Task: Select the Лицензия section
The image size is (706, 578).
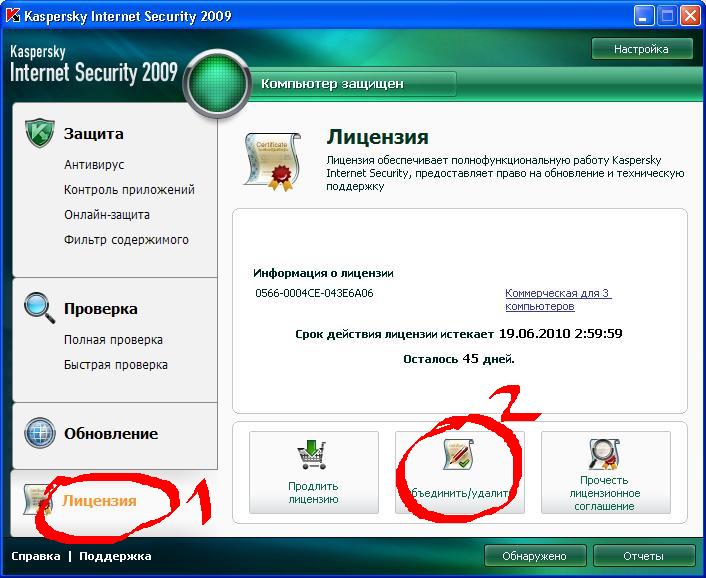Action: click(99, 501)
